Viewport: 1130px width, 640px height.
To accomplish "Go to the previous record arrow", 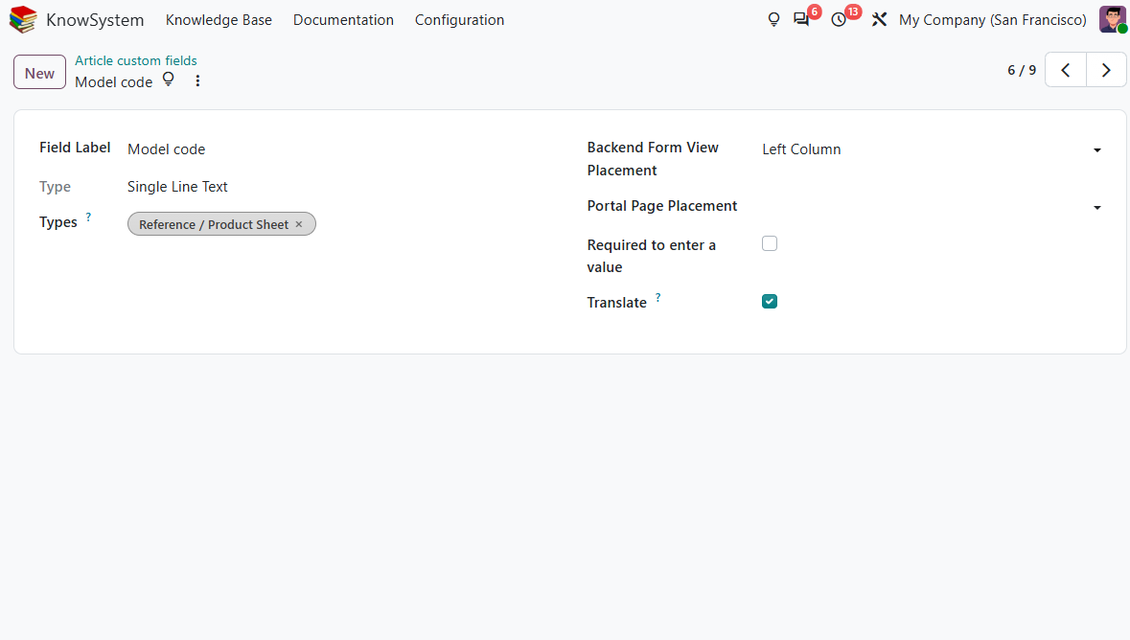I will pos(1065,70).
